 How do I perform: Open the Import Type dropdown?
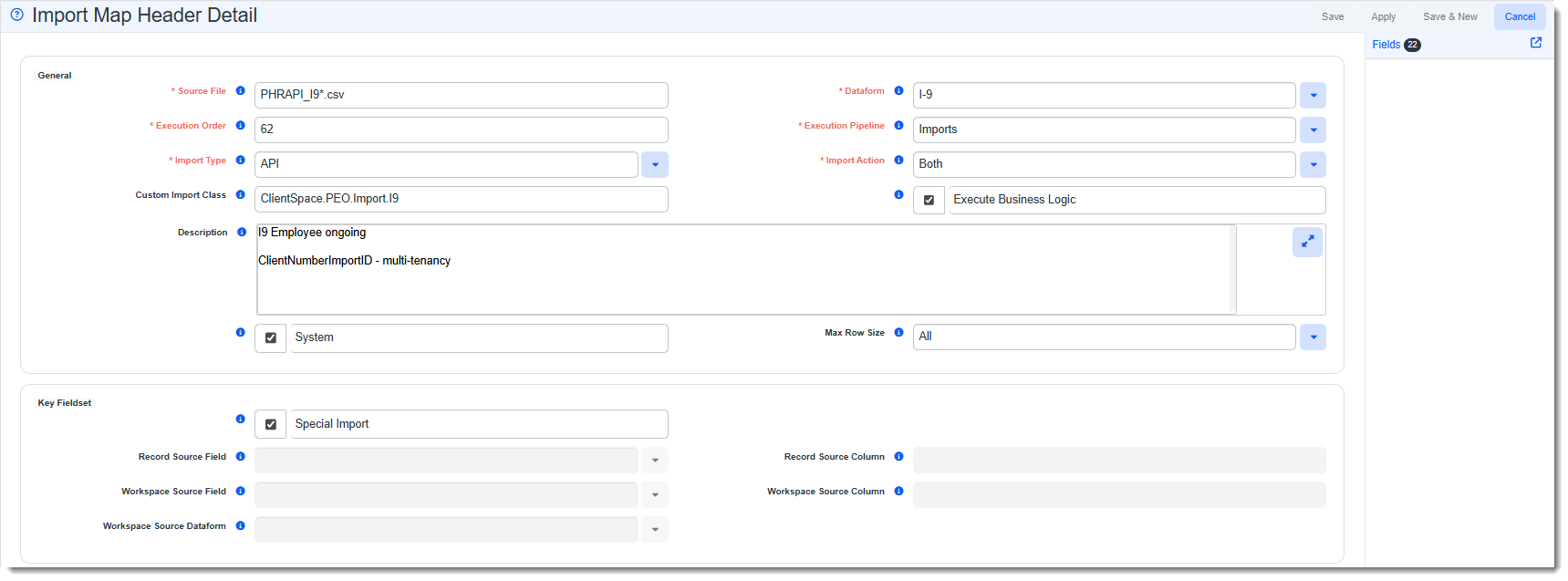click(654, 165)
